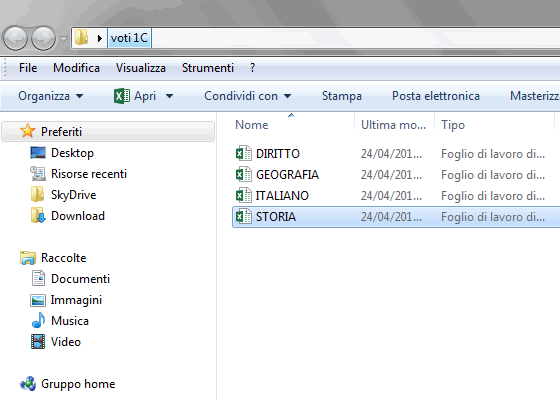Open the Download folder in Preferiti
The image size is (560, 400).
click(x=78, y=216)
